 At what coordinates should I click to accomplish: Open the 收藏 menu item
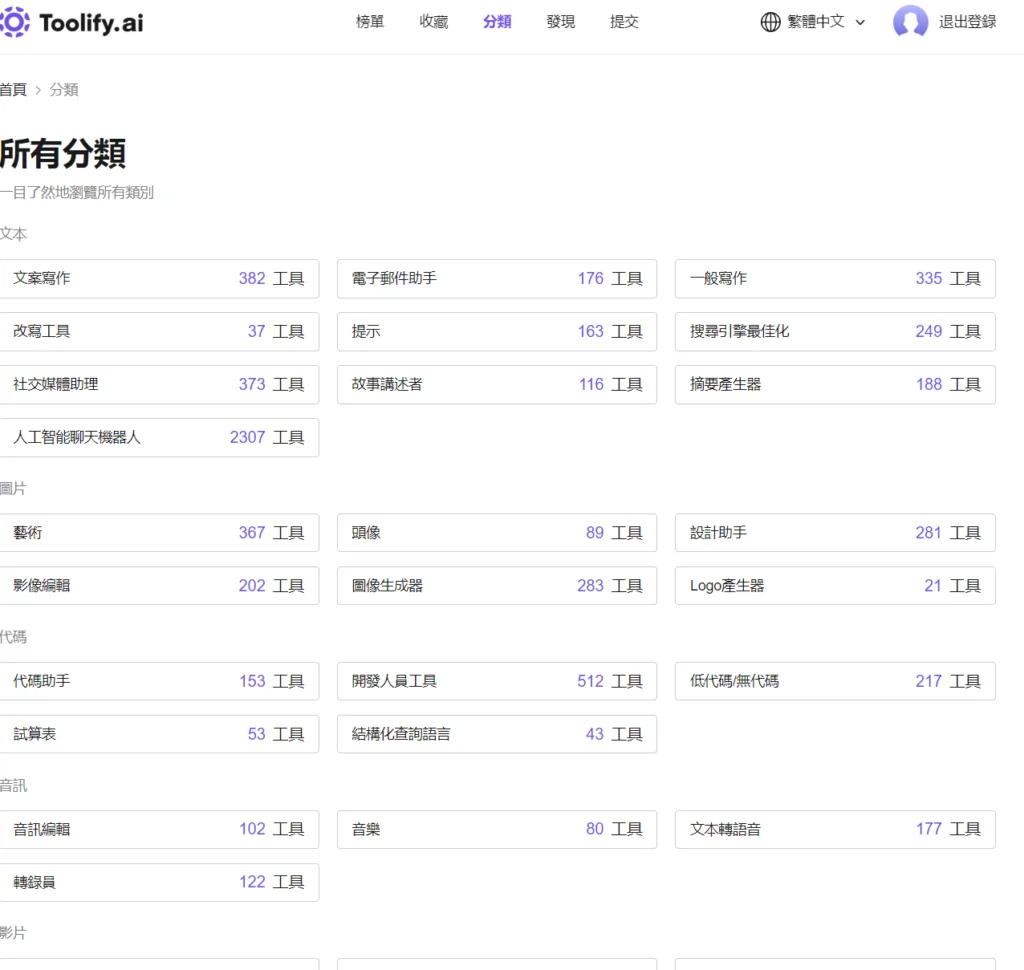pos(434,22)
